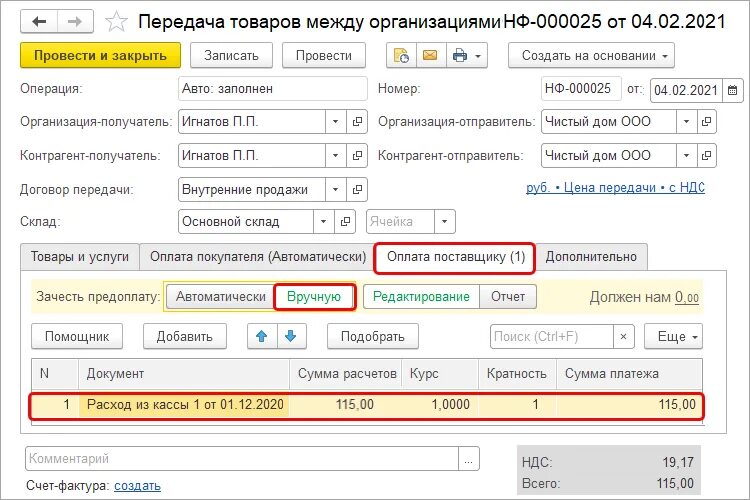Open Дополнительно tab
The width and height of the screenshot is (750, 500).
click(591, 257)
